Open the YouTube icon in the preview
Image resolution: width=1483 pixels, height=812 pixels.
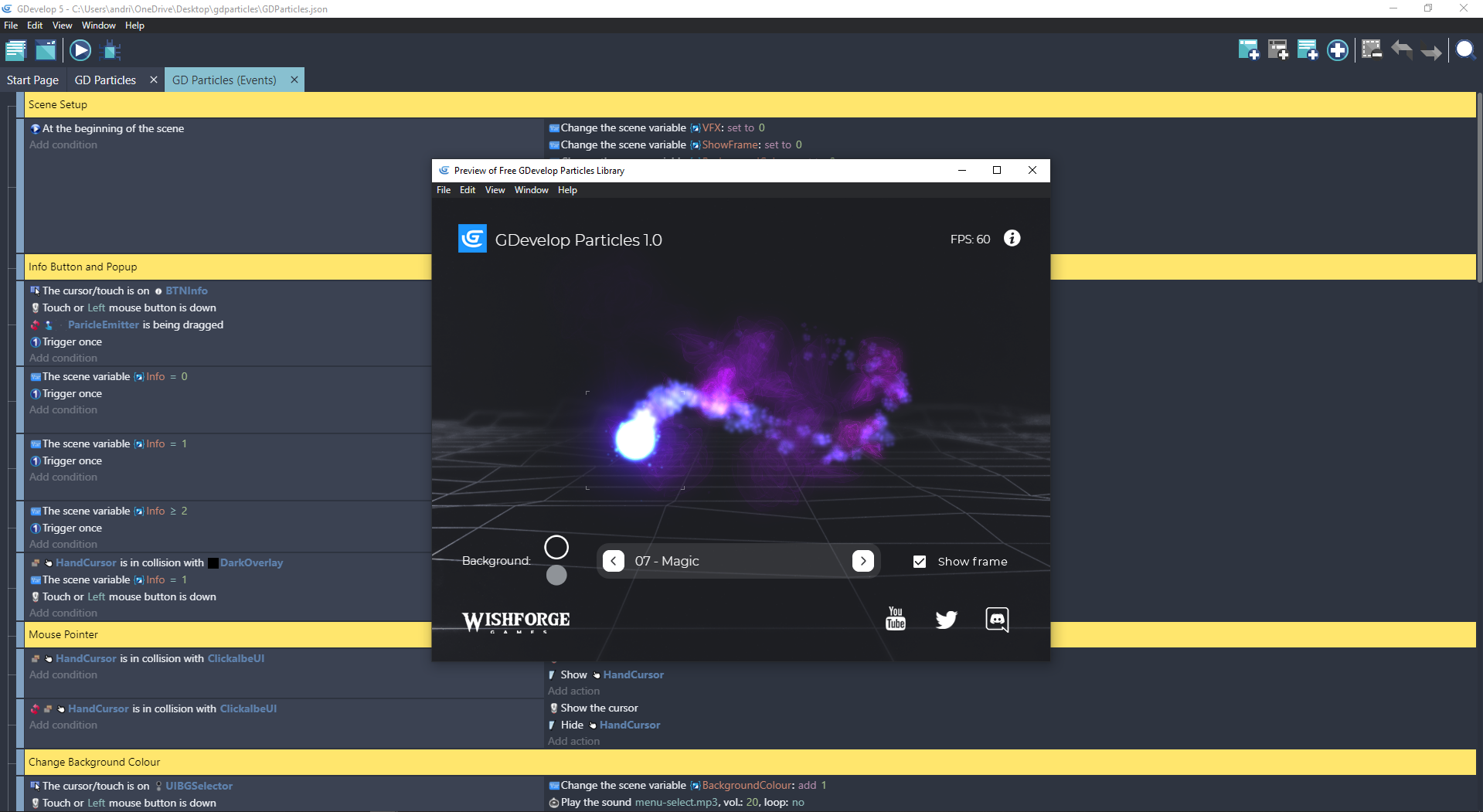895,619
